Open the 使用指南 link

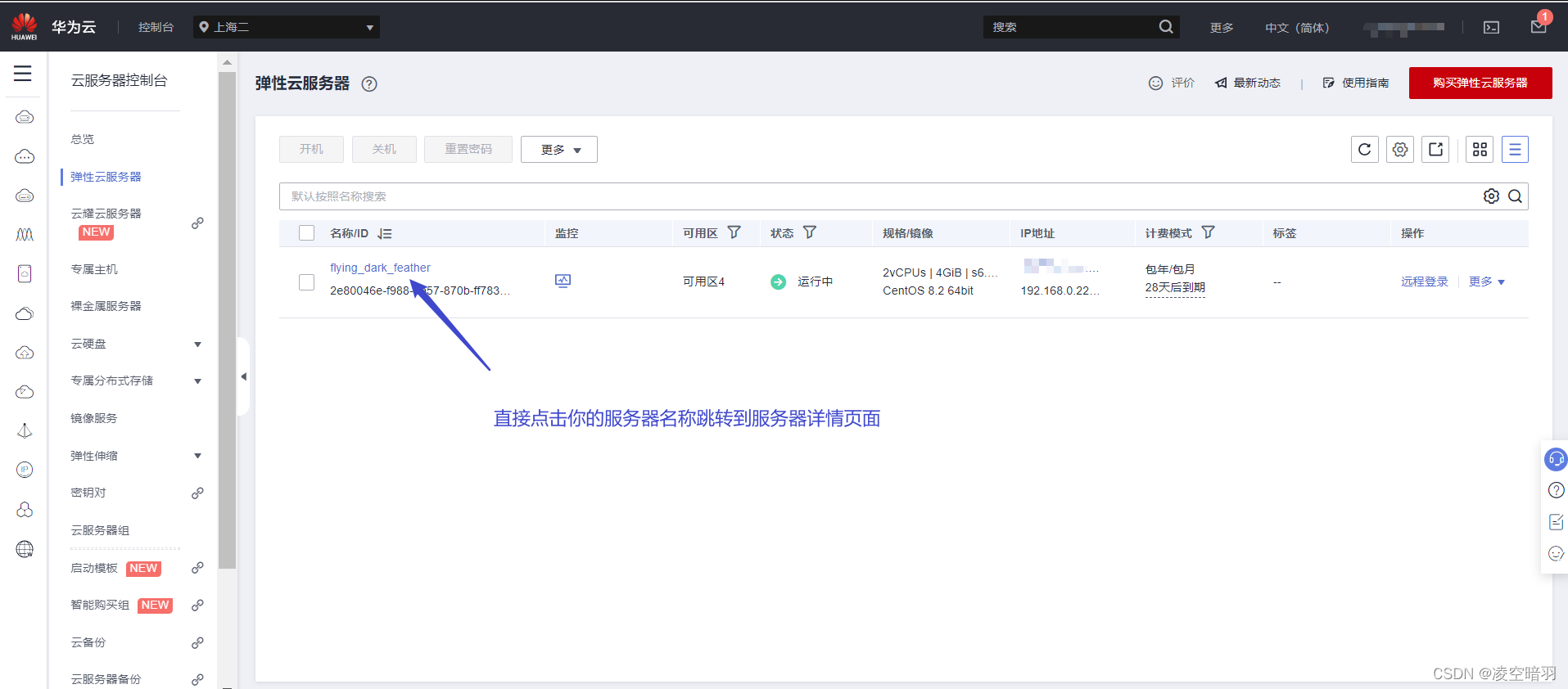click(x=1356, y=83)
